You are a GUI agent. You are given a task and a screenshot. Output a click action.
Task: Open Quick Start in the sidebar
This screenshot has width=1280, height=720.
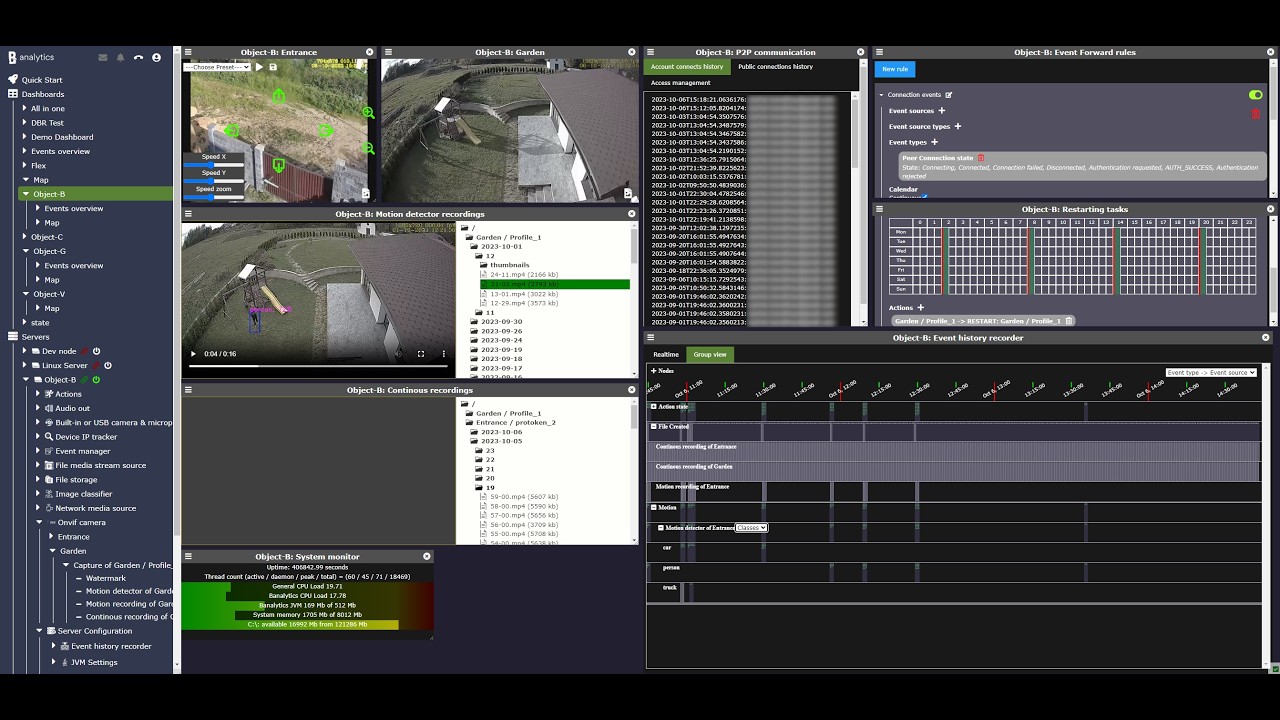tap(42, 80)
